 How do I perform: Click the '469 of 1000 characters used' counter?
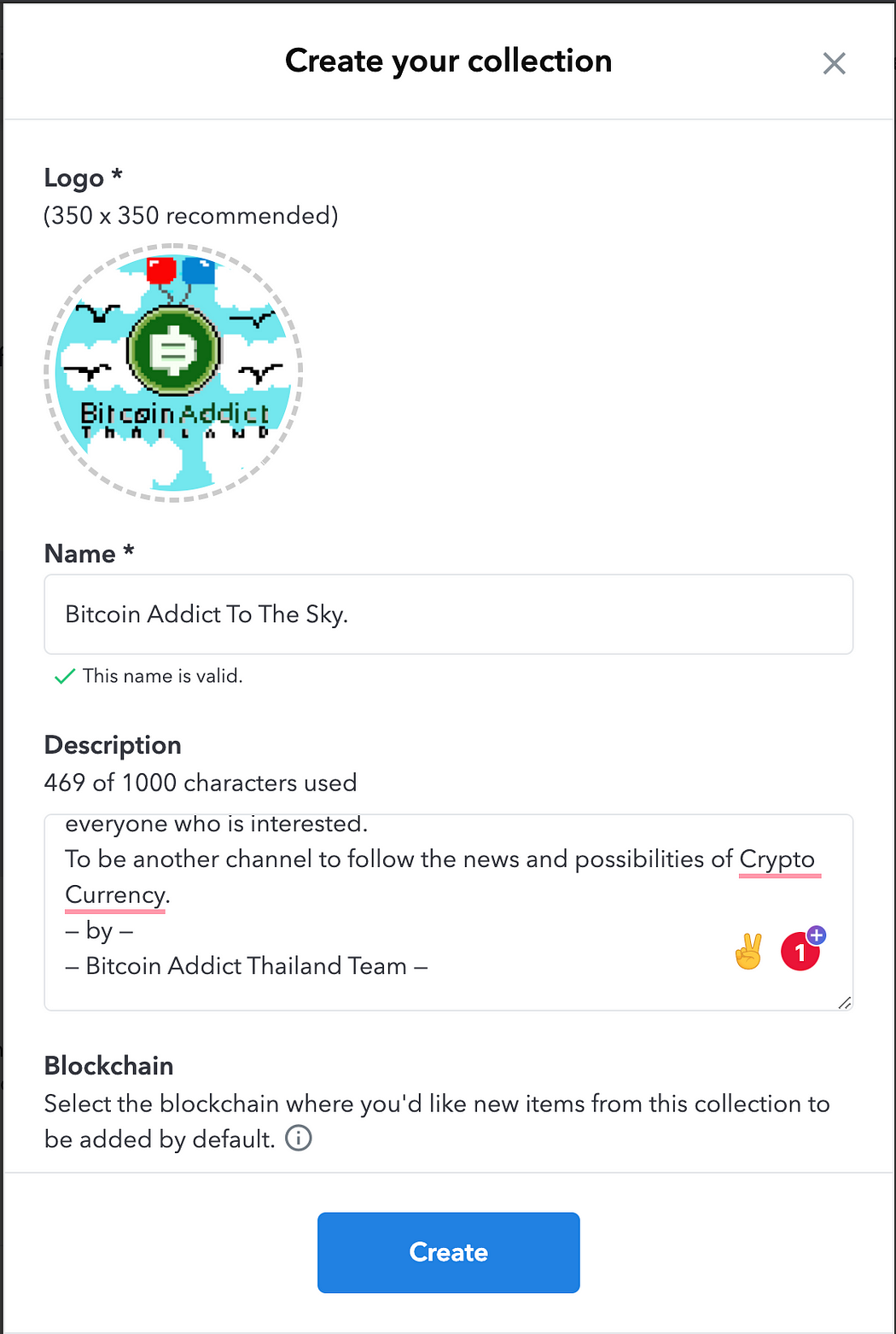tap(201, 783)
